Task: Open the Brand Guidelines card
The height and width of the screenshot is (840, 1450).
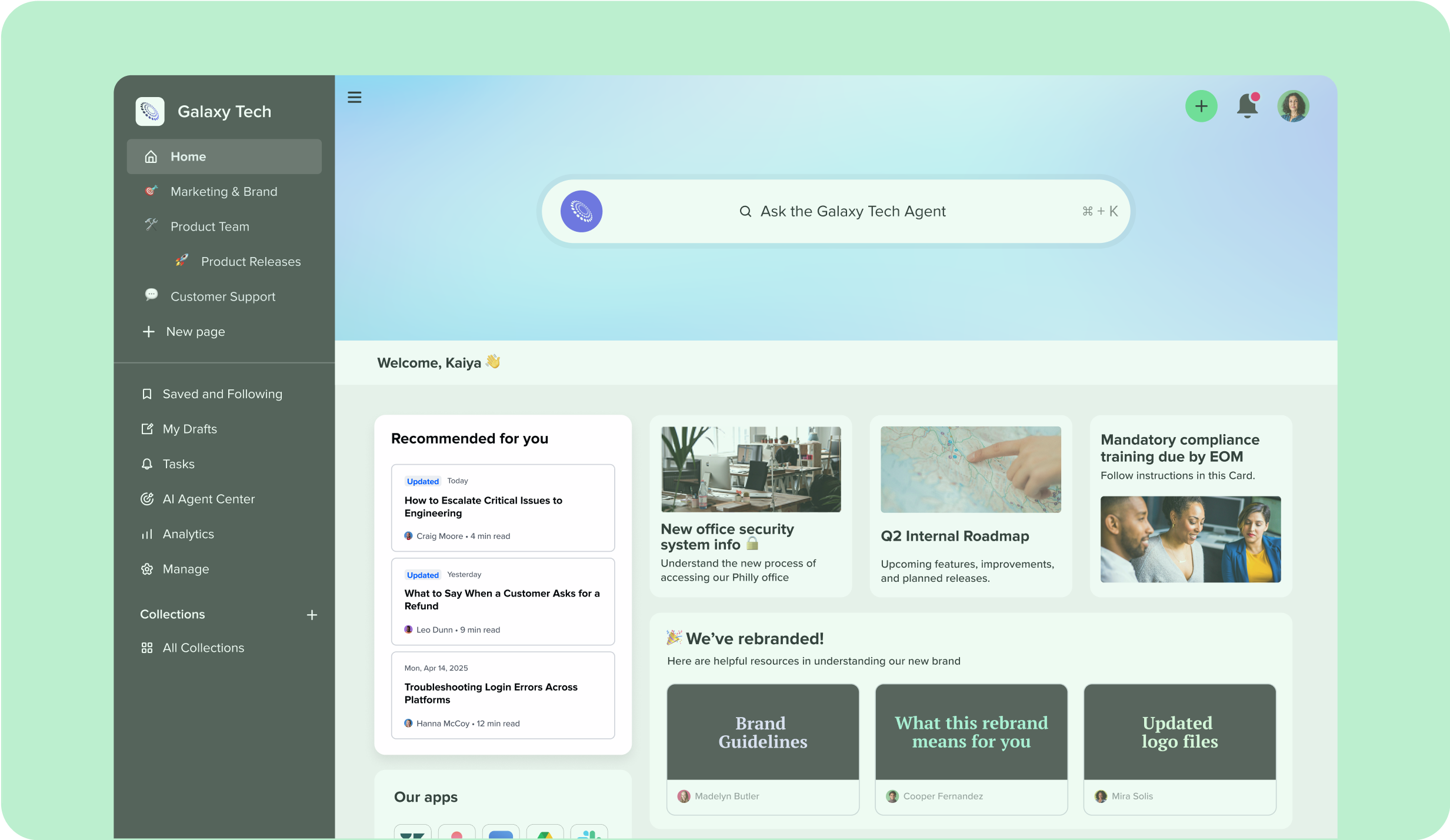Action: (762, 732)
